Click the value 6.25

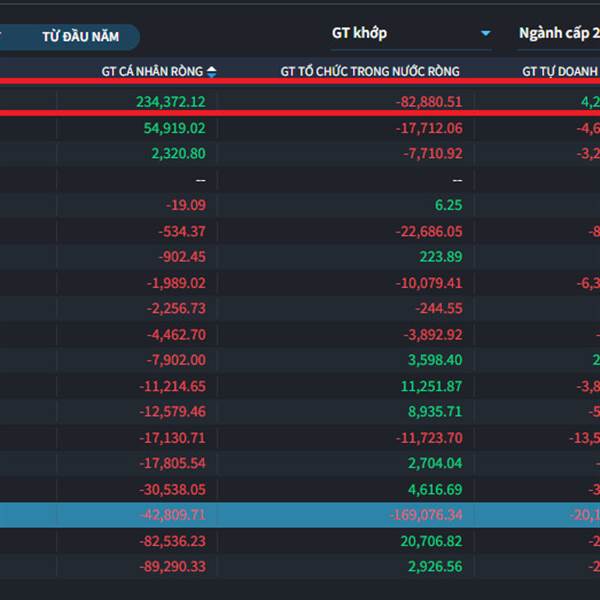(x=449, y=205)
